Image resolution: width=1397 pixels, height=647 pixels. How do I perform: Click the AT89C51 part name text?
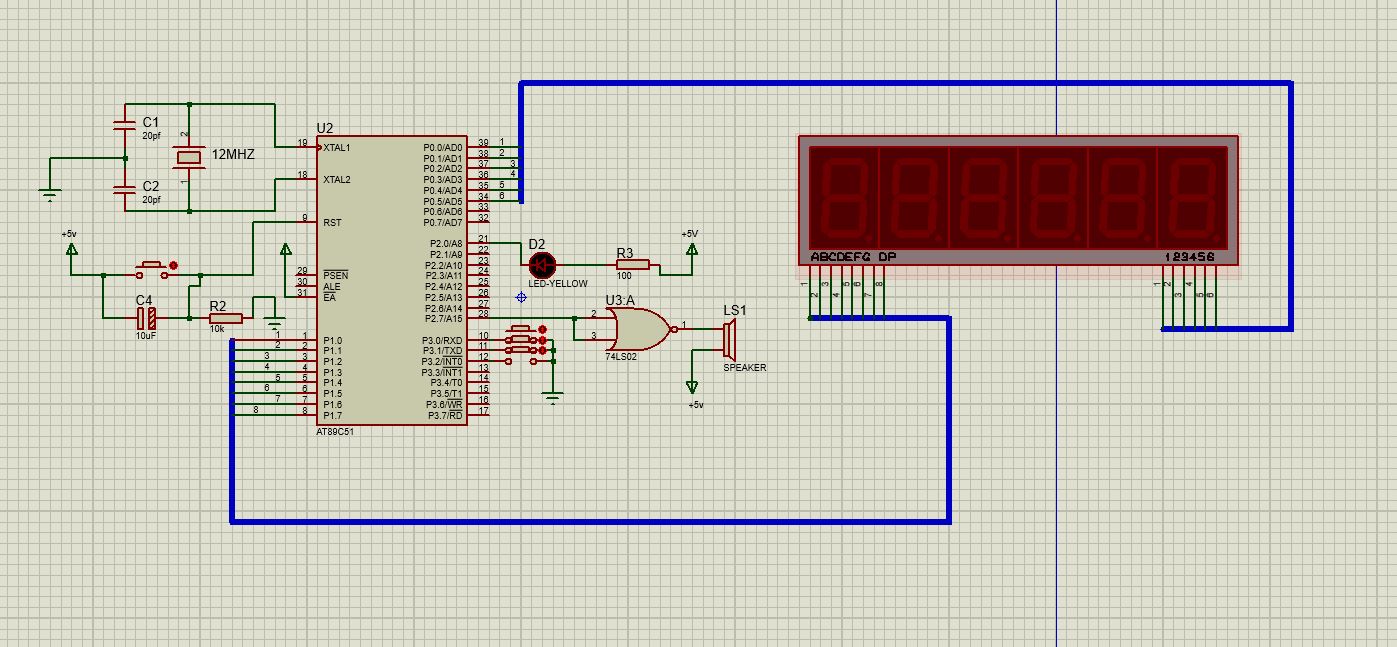pyautogui.click(x=335, y=432)
